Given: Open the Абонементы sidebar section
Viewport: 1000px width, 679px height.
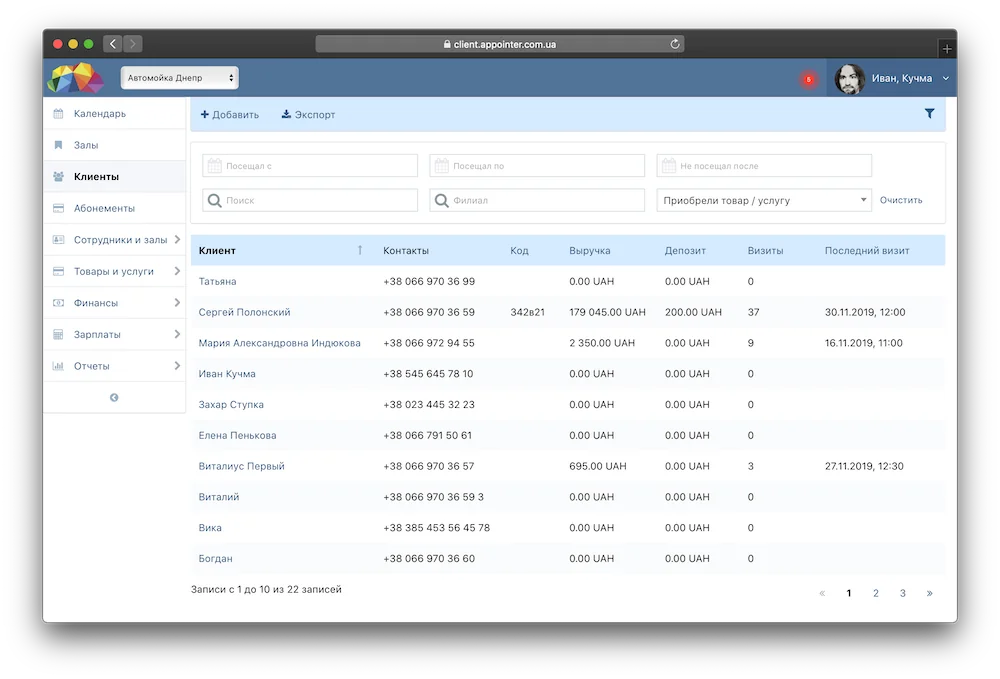Looking at the screenshot, I should [115, 208].
